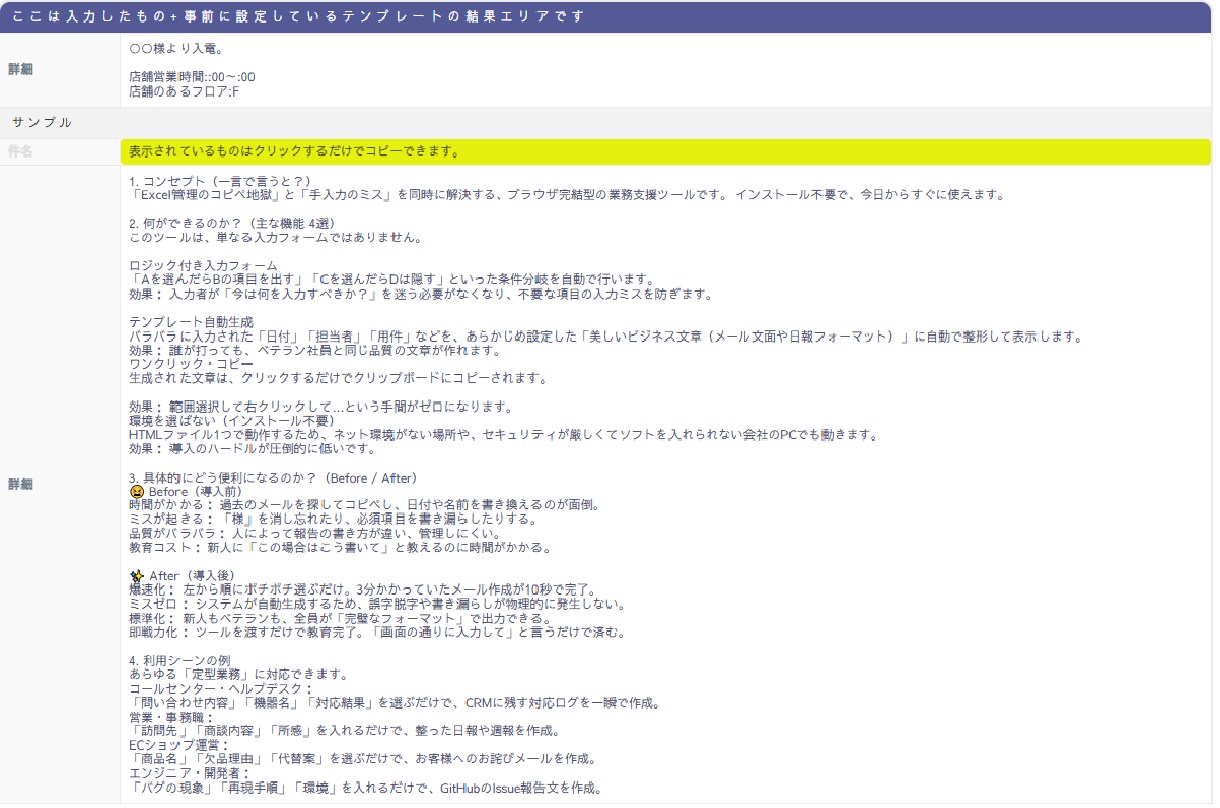This screenshot has height=808, width=1220.
Task: Click the line '環境を選ばない（インストール不要）'
Action: [x=232, y=421]
